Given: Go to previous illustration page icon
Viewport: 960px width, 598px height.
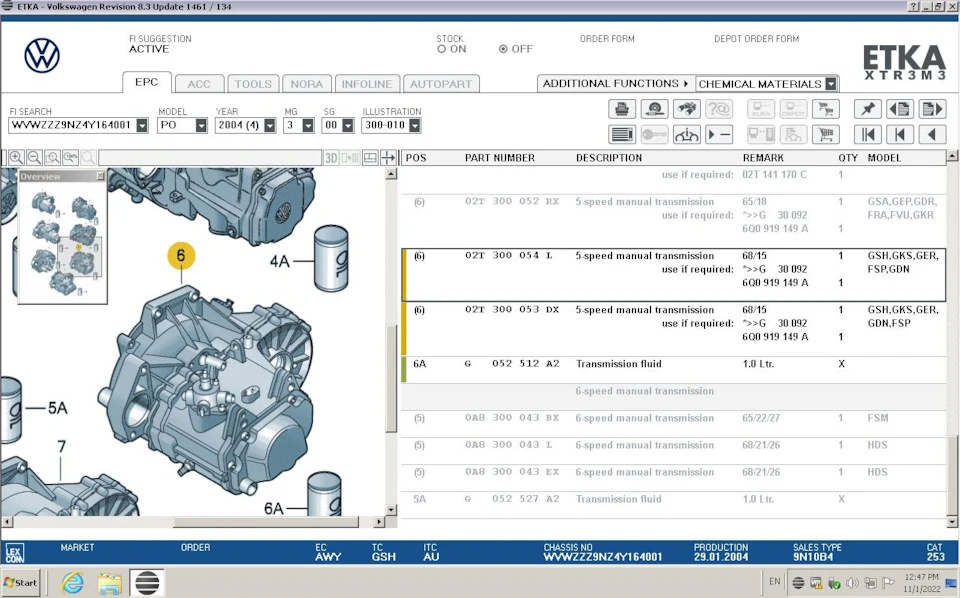Looking at the screenshot, I should click(900, 109).
